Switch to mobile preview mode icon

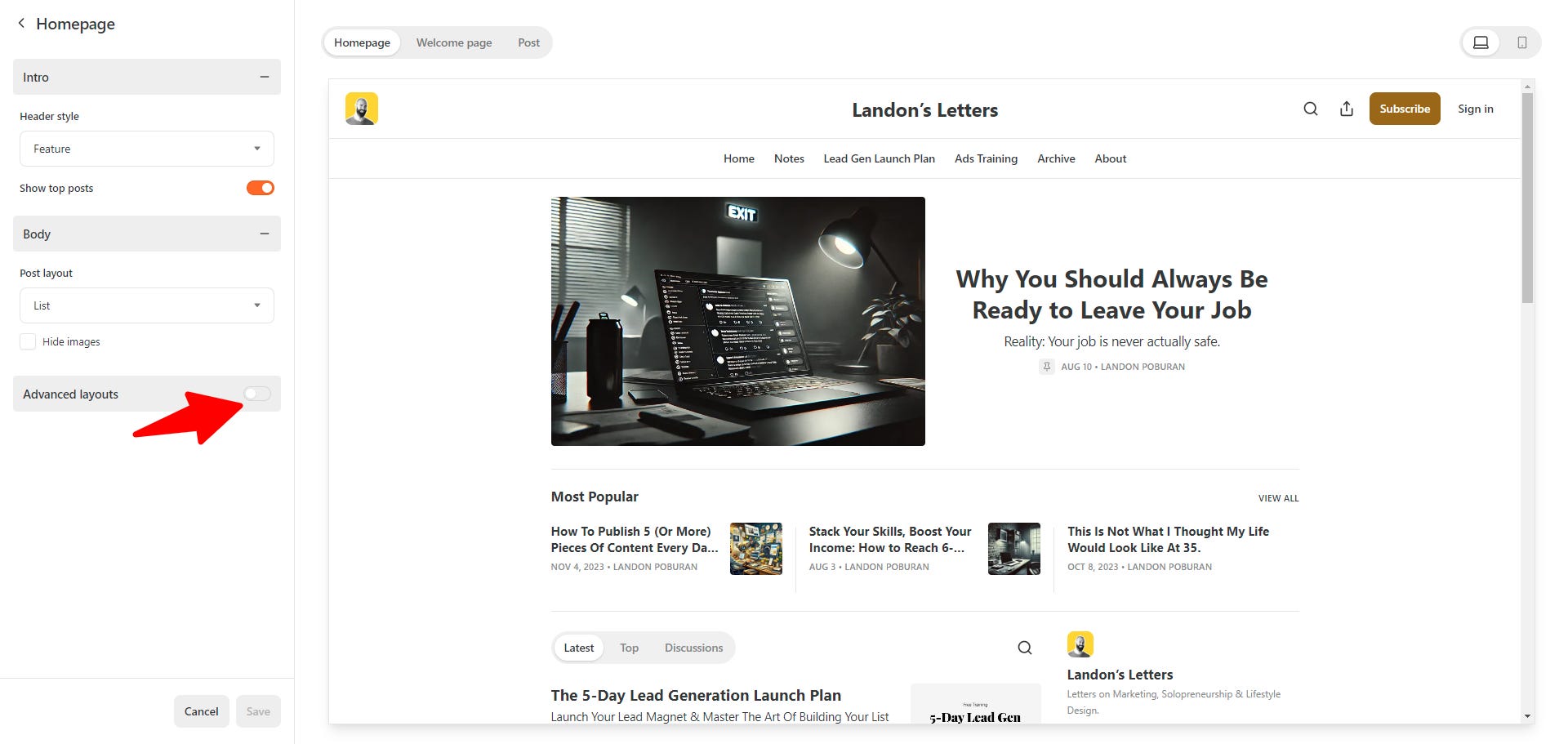(x=1522, y=42)
